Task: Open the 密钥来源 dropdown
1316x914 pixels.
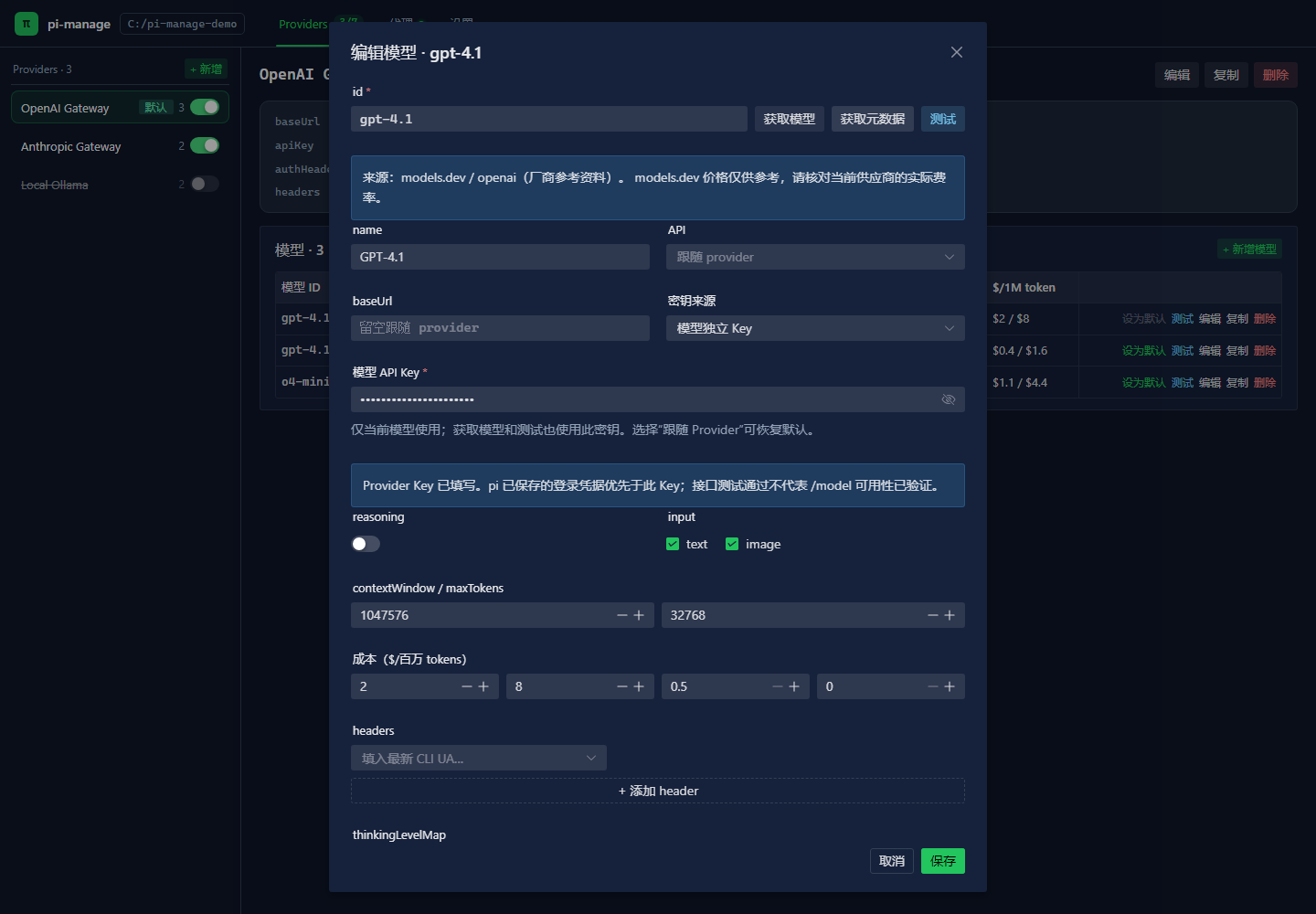Action: (815, 328)
